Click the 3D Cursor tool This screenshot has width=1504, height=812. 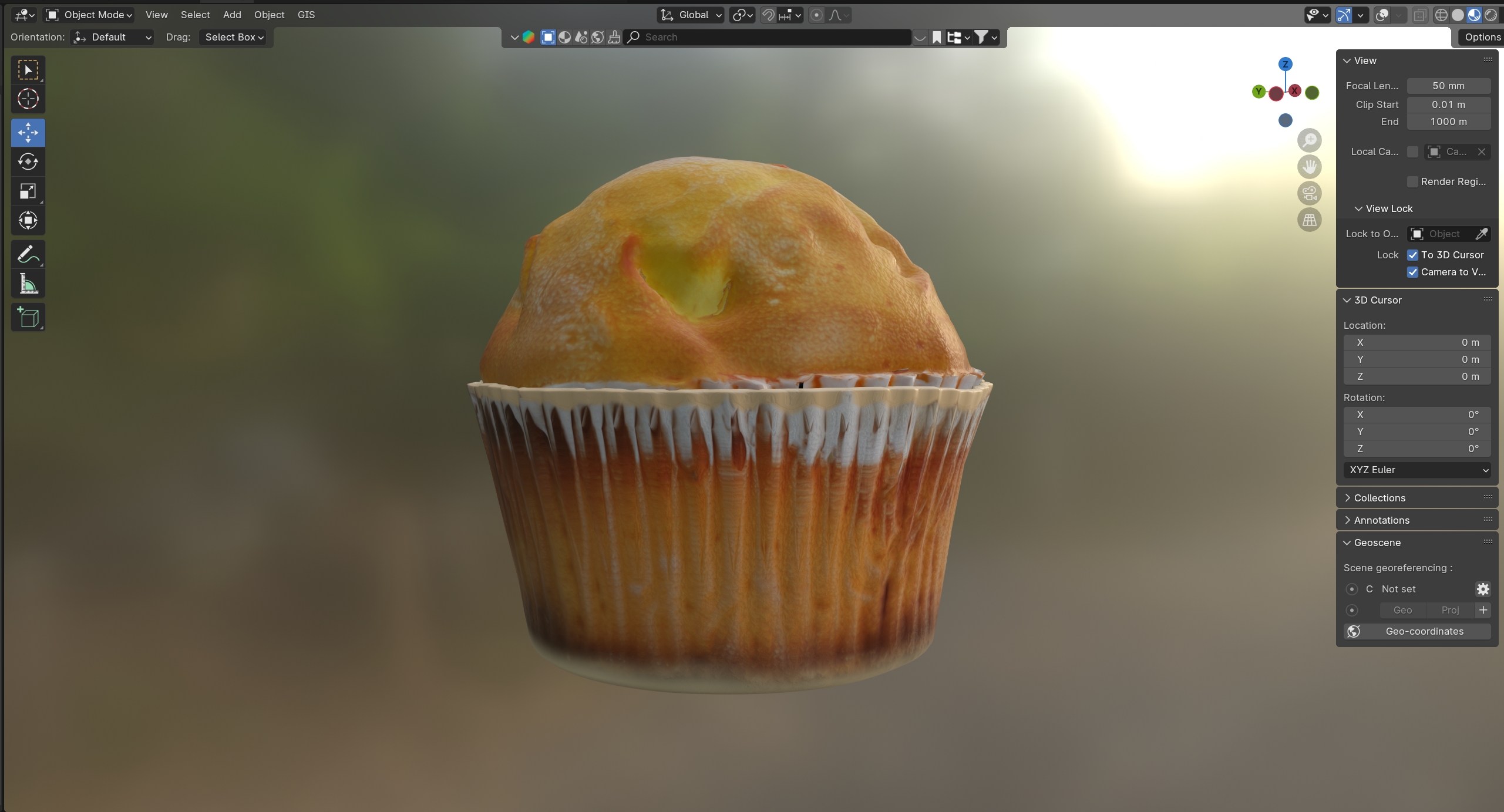(x=28, y=99)
